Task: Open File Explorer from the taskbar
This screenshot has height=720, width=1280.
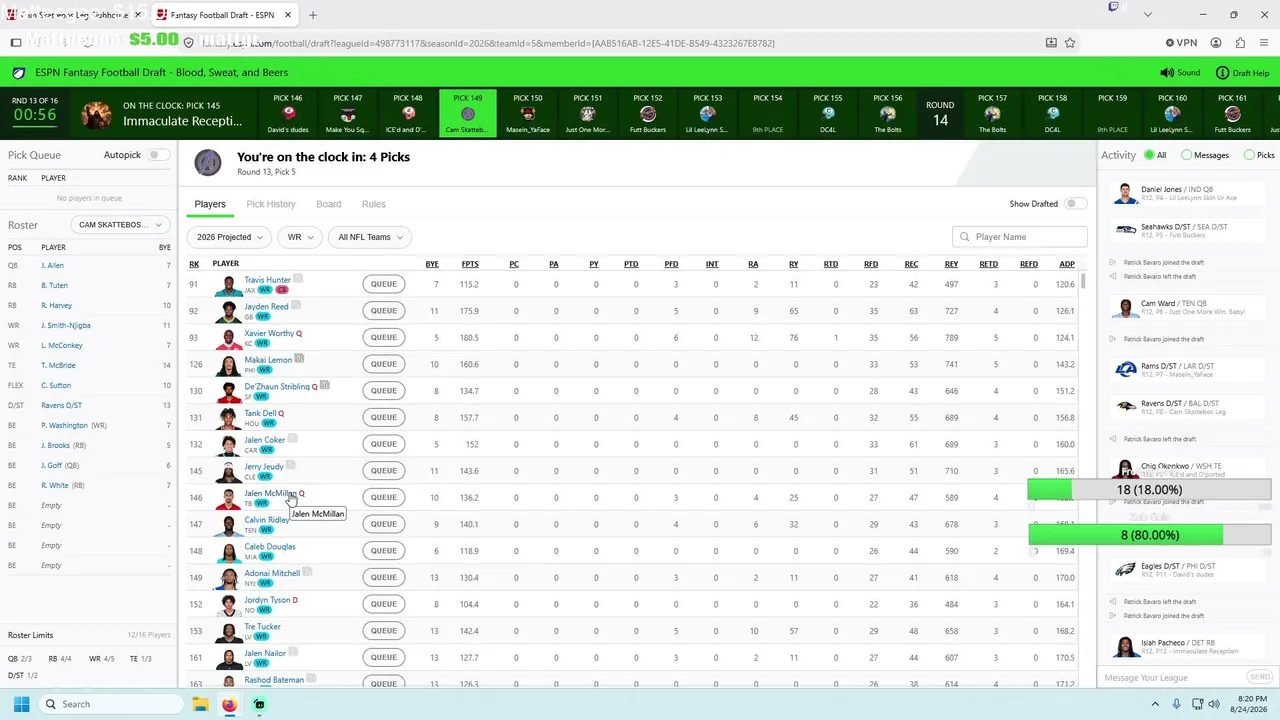Action: tap(201, 704)
